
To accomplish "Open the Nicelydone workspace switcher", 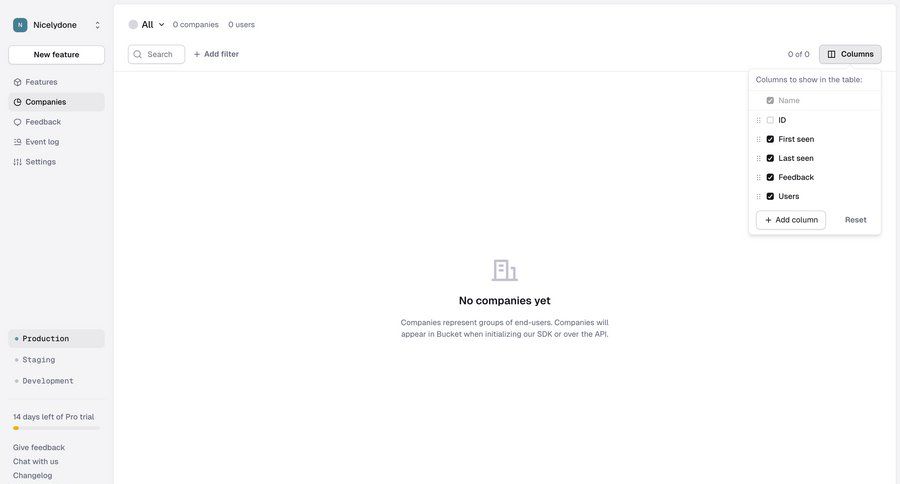I will click(x=56, y=25).
